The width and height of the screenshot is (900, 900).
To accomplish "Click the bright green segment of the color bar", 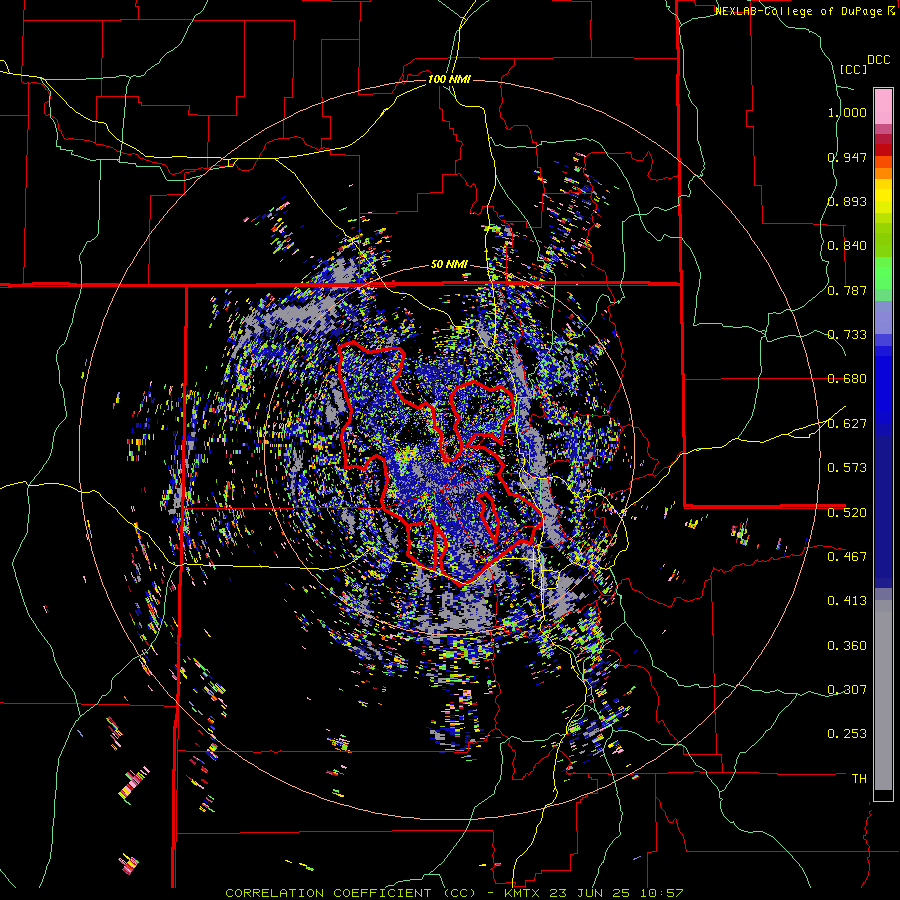I will pyautogui.click(x=883, y=273).
